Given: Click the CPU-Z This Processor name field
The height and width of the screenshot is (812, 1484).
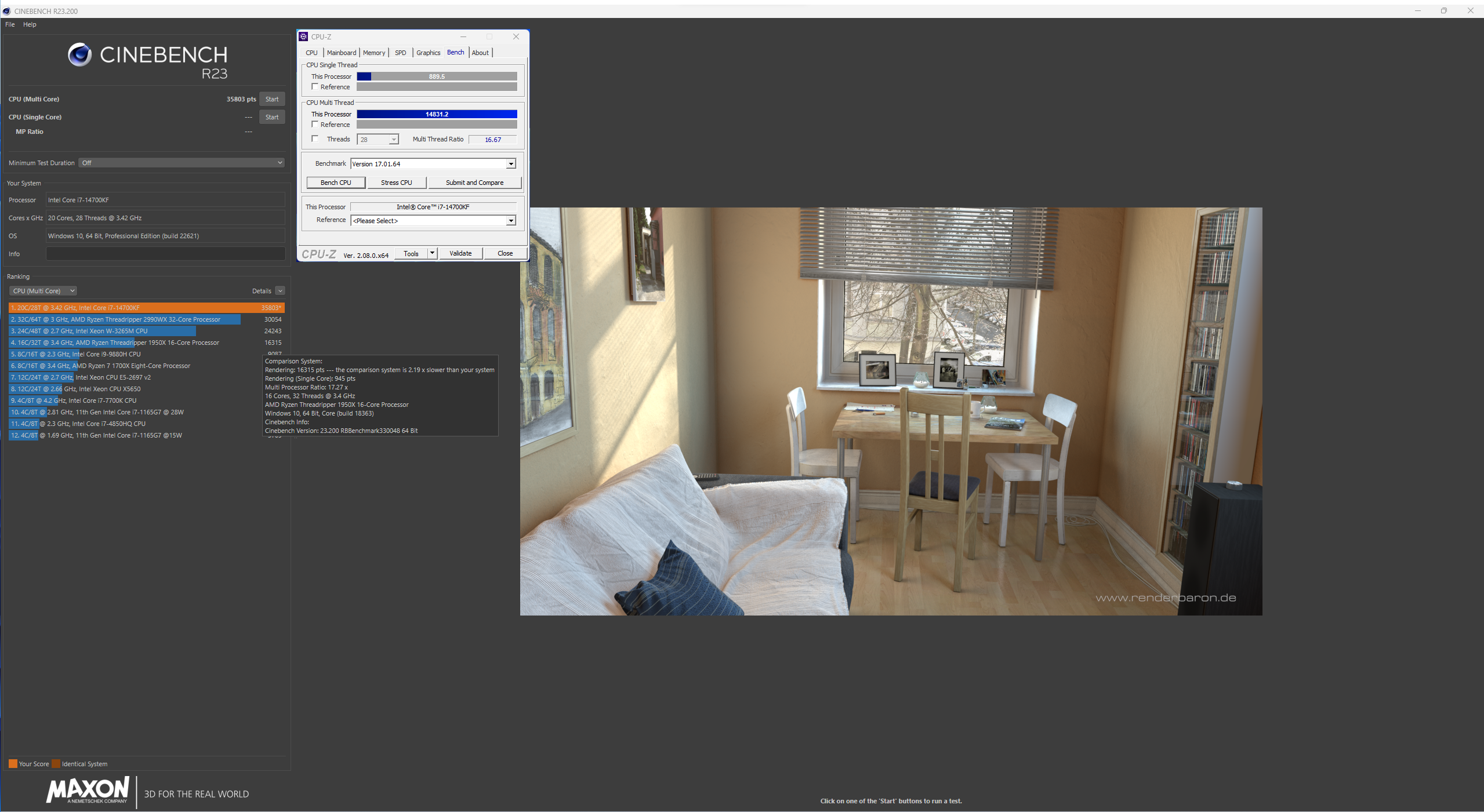Looking at the screenshot, I should coord(433,207).
